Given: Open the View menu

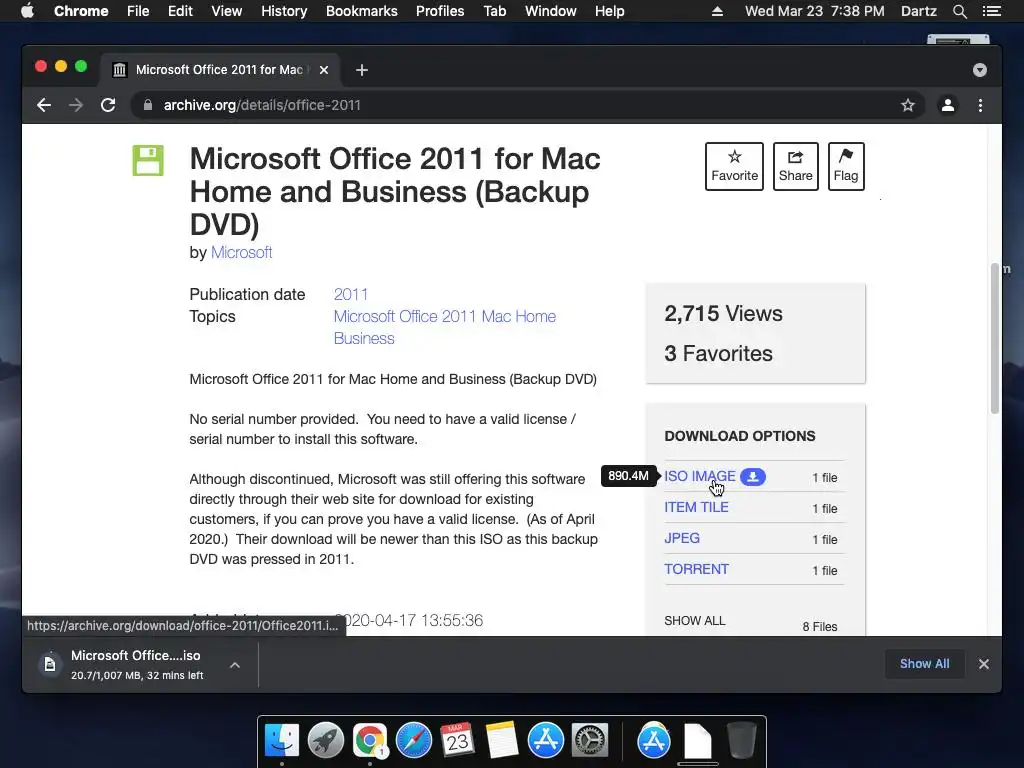Looking at the screenshot, I should click(227, 11).
